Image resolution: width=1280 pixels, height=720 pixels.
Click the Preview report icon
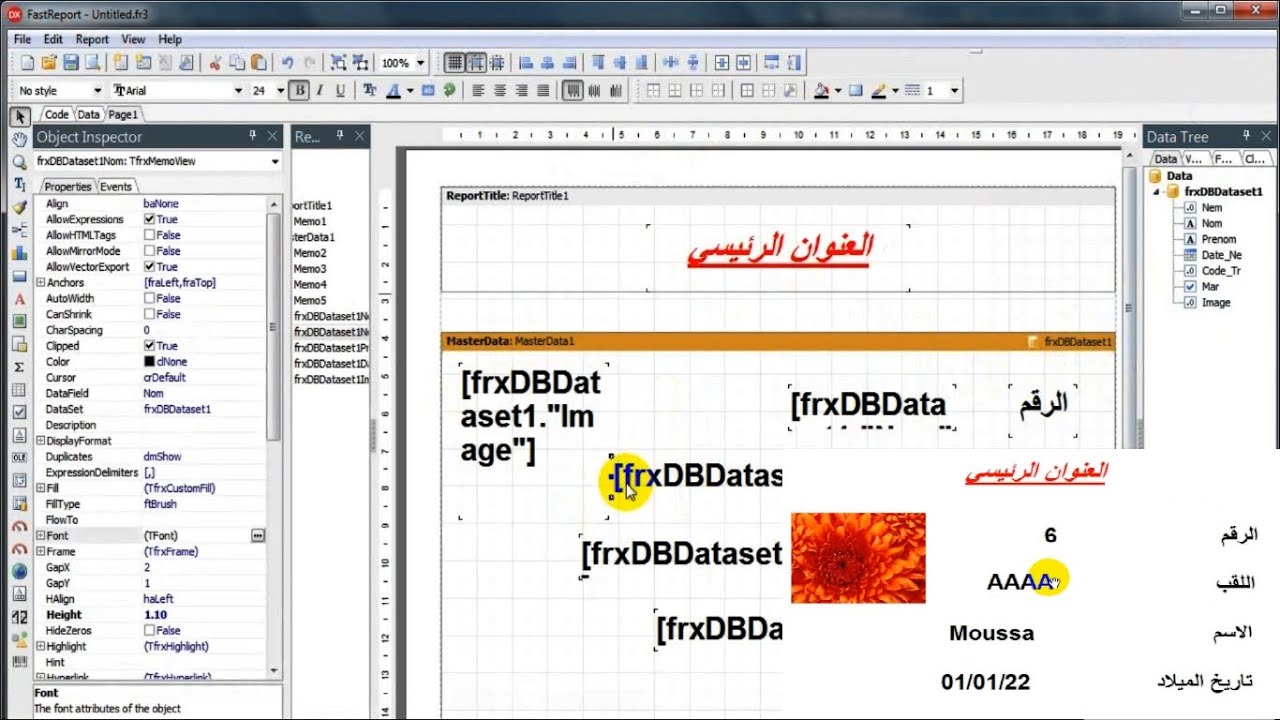92,63
